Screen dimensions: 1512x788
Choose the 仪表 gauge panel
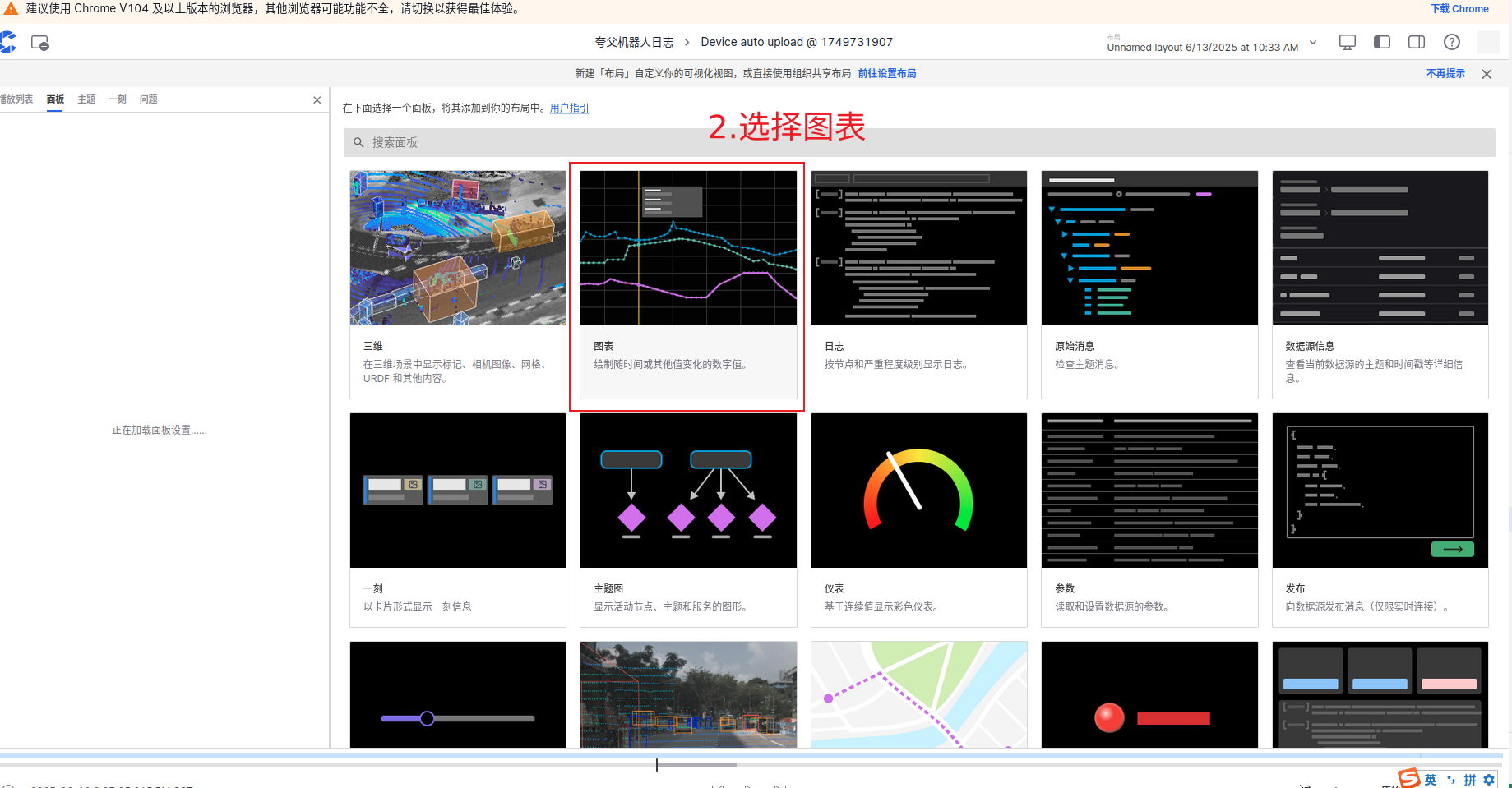pos(918,491)
